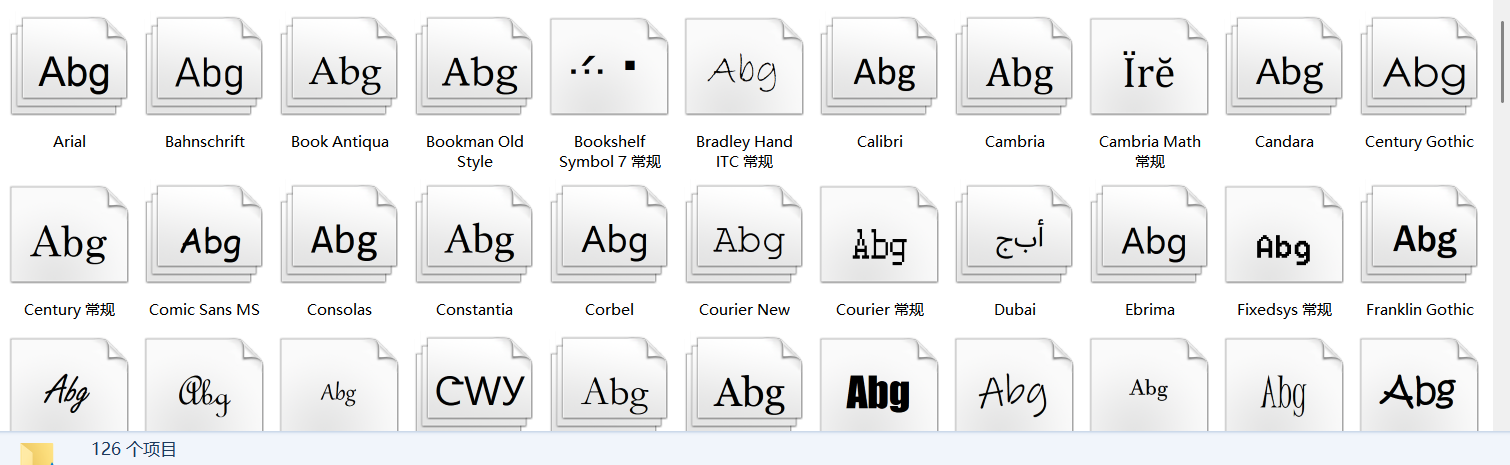Select the 'Corbel' font name

[x=609, y=310]
